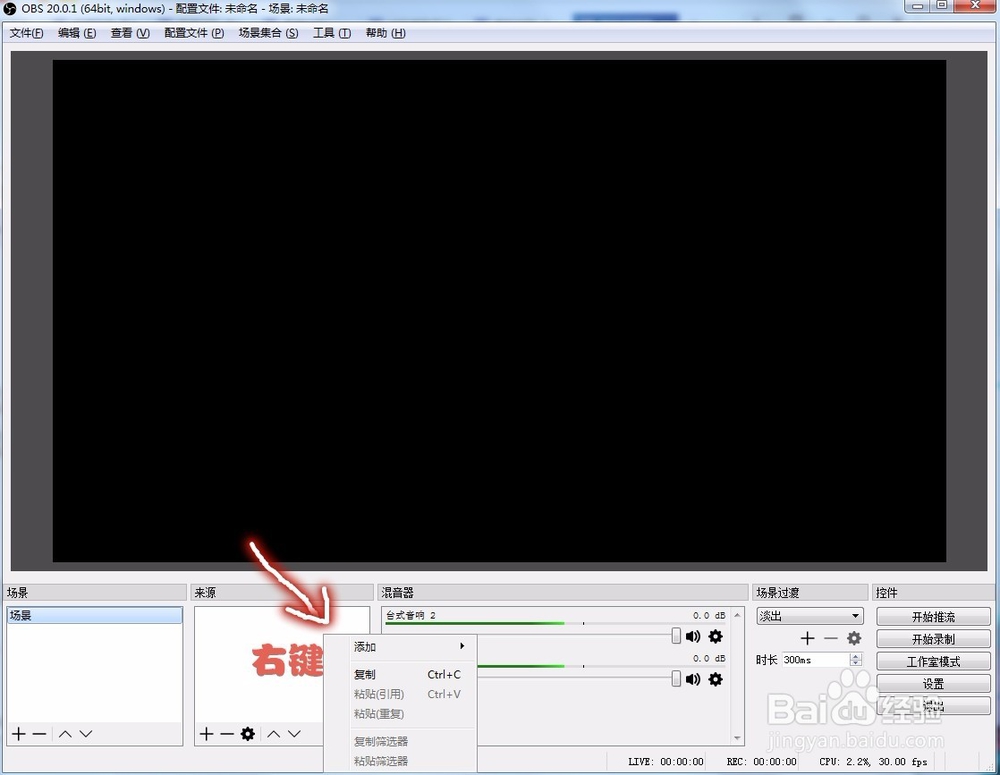This screenshot has height=775, width=1000.
Task: Move scene up with arrow icon
Action: coord(65,734)
